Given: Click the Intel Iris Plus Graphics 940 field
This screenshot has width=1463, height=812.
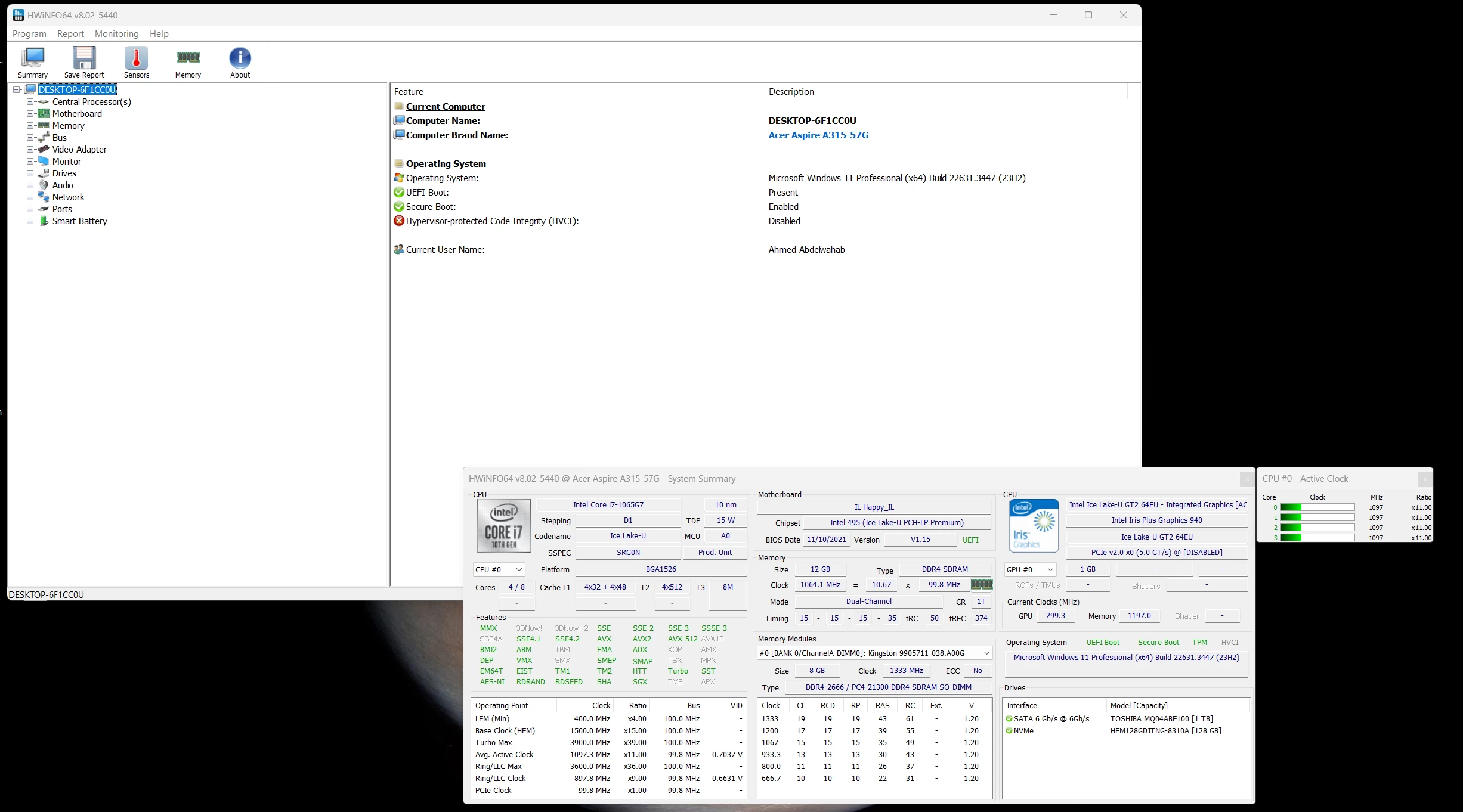Looking at the screenshot, I should point(1156,520).
